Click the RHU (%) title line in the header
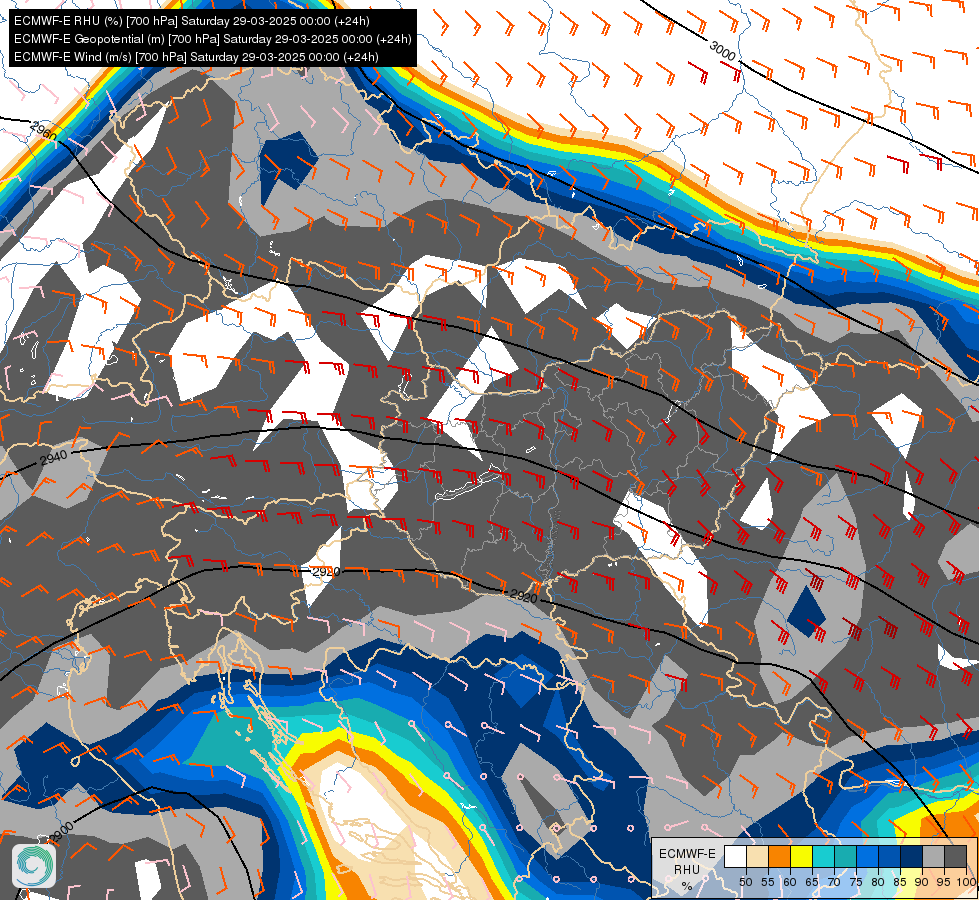The width and height of the screenshot is (979, 900). (192, 21)
